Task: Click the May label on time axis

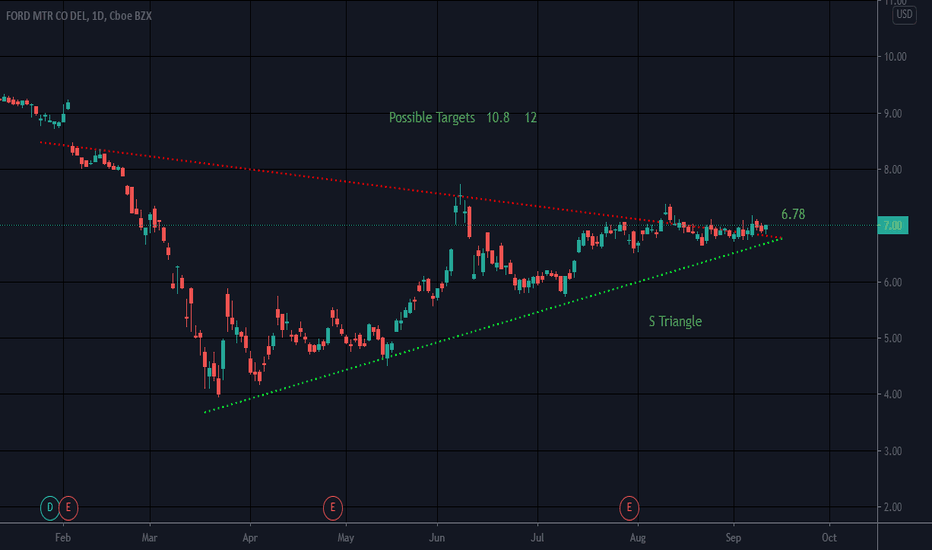Action: point(346,538)
